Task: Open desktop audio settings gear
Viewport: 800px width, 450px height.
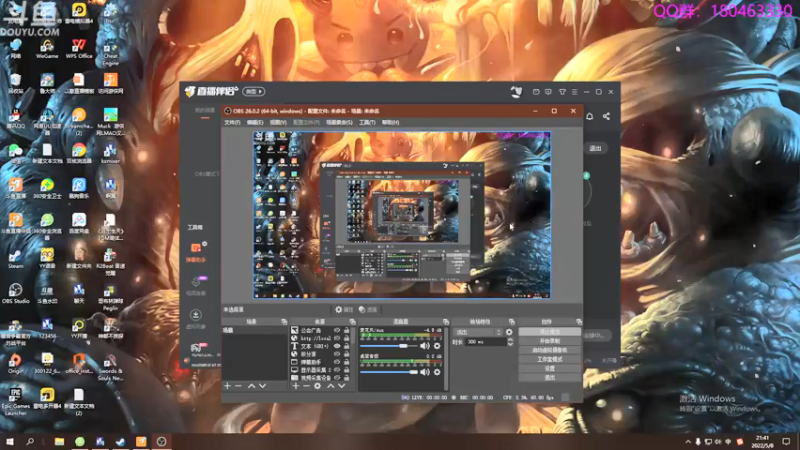Action: coord(437,372)
